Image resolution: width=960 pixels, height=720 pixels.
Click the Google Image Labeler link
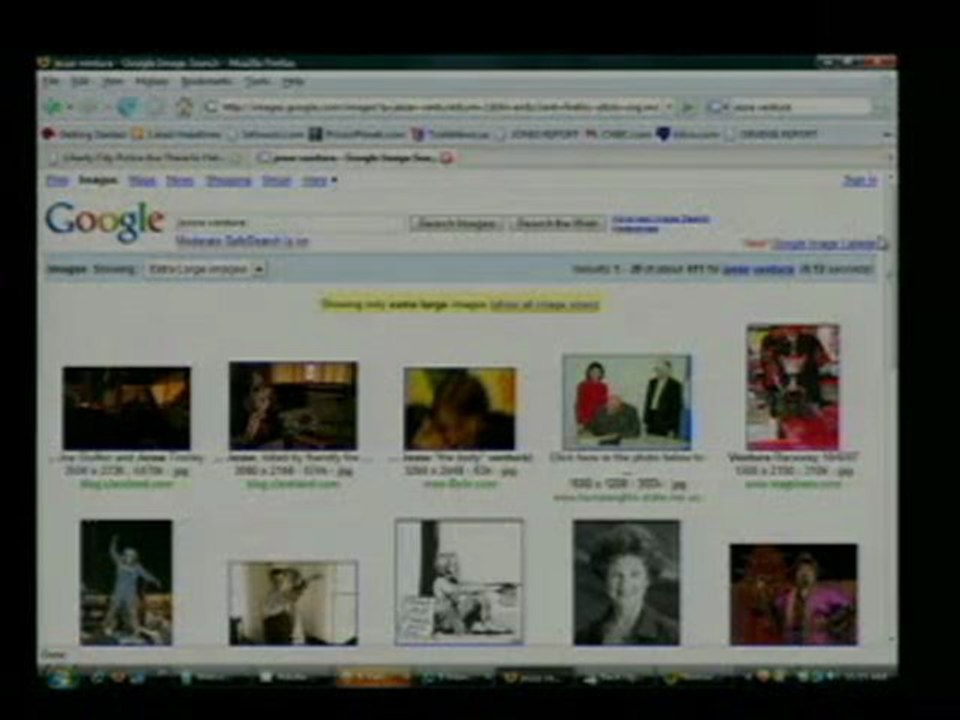point(824,244)
